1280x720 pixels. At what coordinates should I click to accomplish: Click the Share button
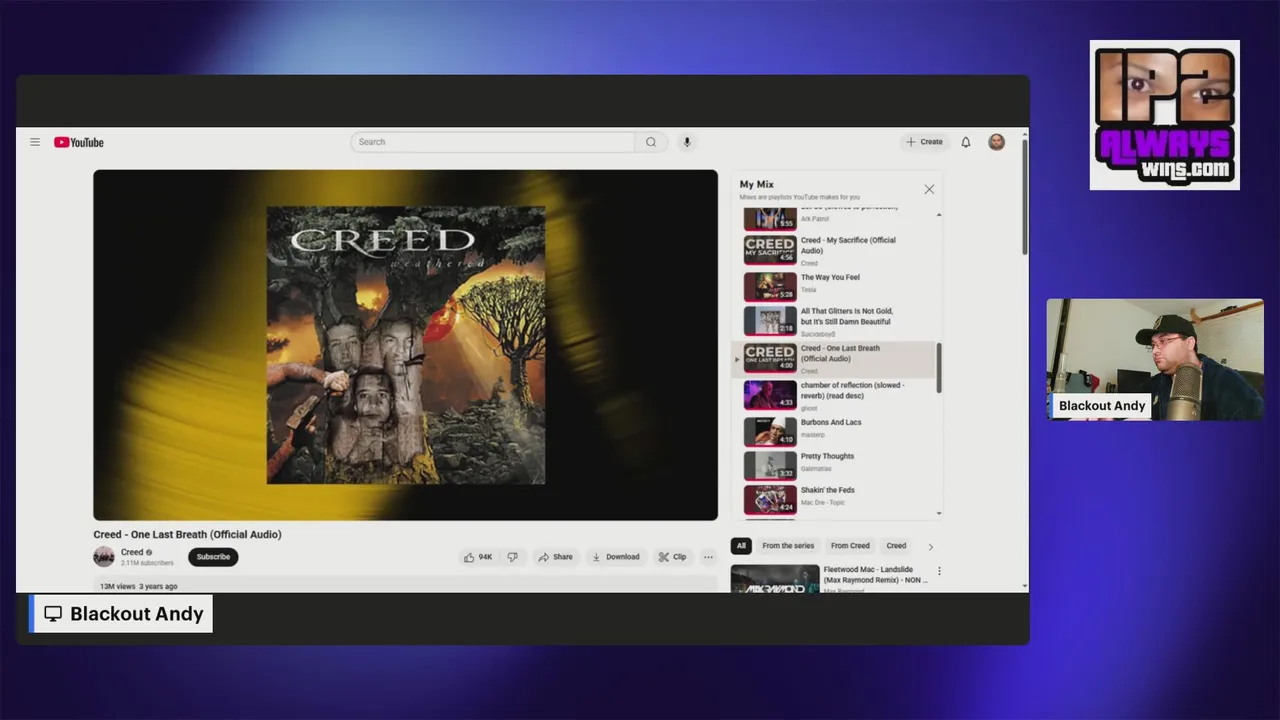[555, 557]
